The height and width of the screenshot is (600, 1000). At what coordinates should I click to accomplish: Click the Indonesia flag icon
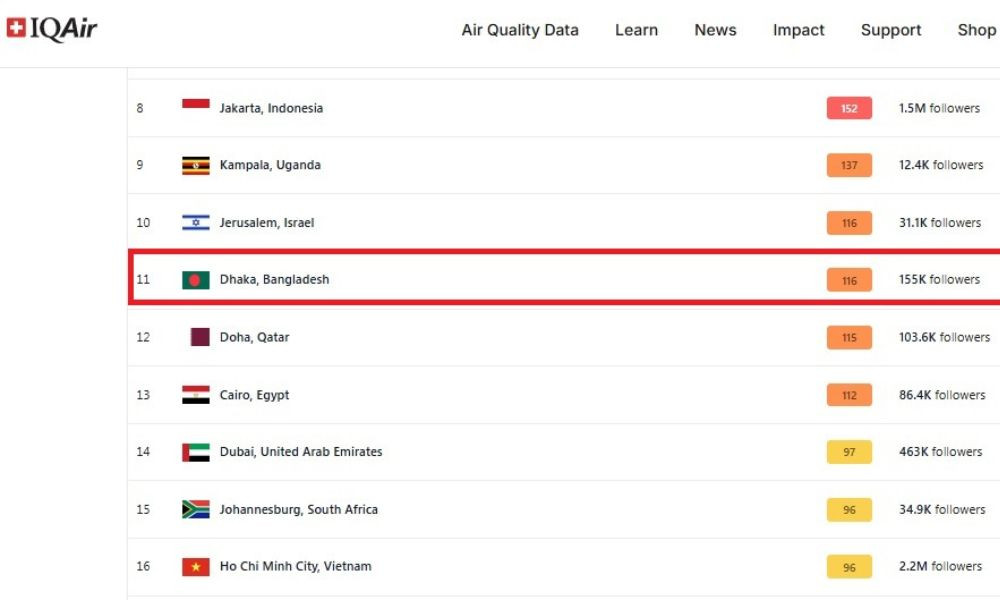(x=196, y=104)
